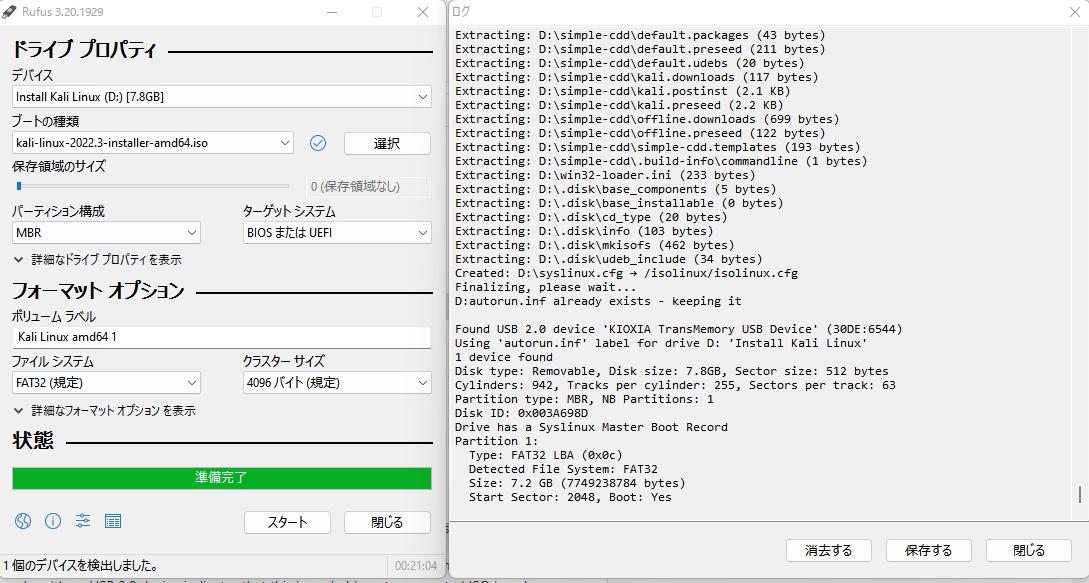
Task: Click the volume label input field
Action: click(222, 337)
